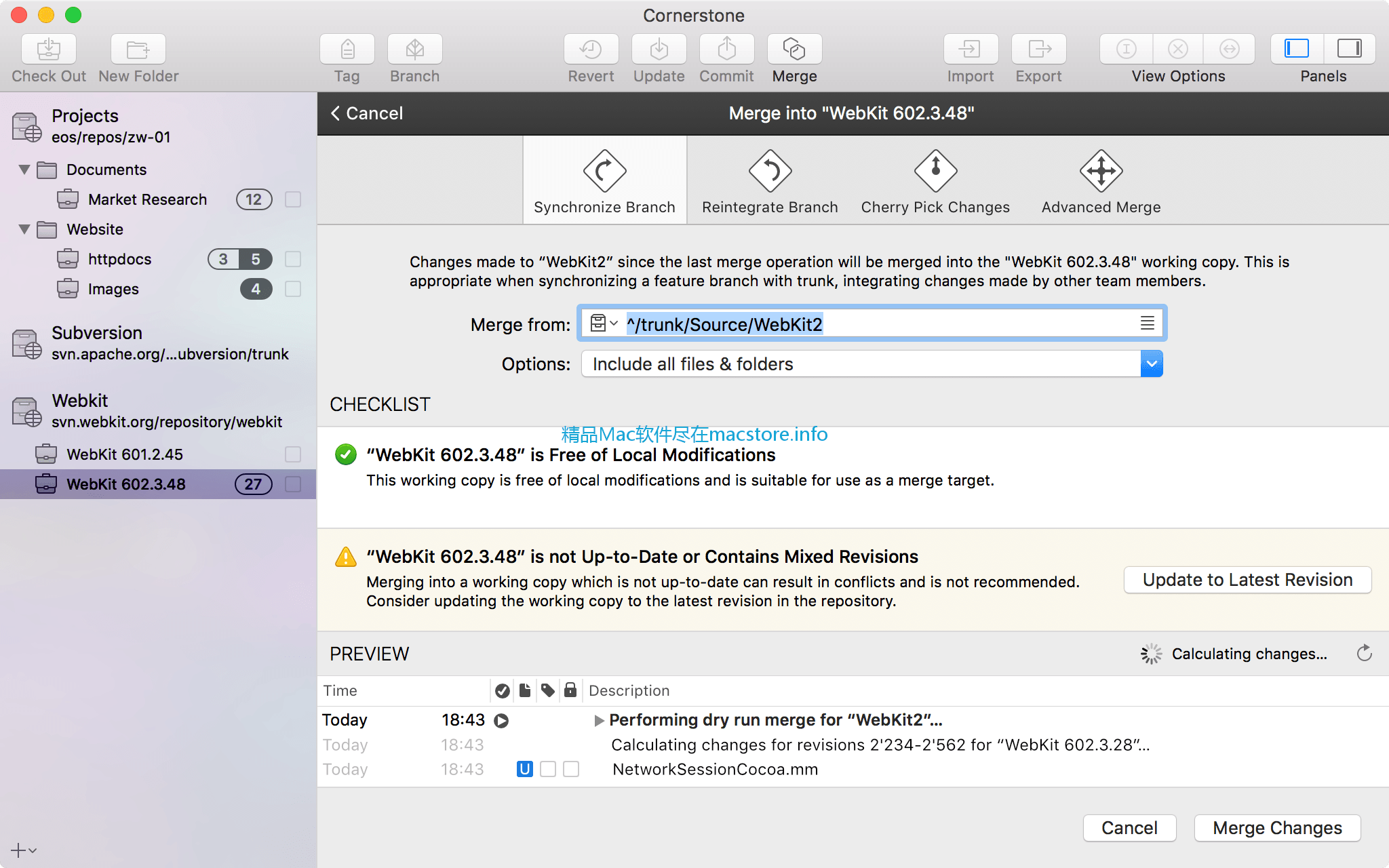Tick the Market Research checkbox
1389x868 pixels.
point(293,199)
